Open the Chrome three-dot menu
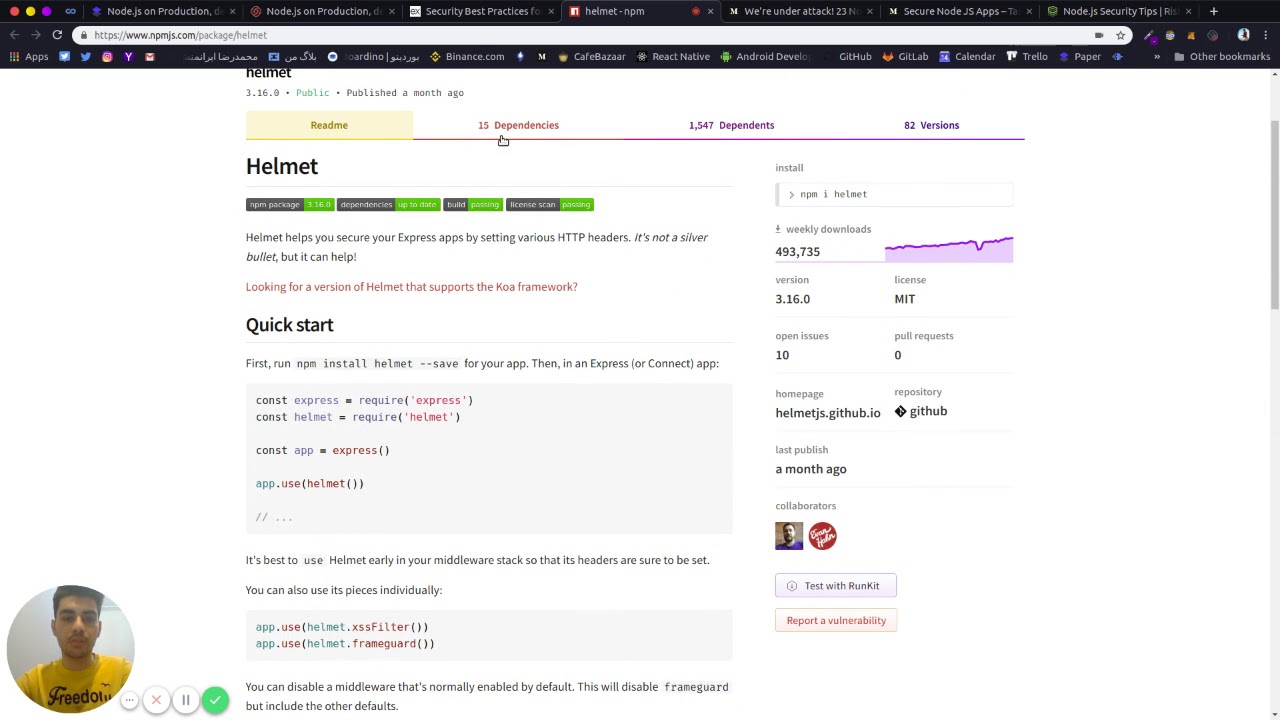This screenshot has height=720, width=1280. [x=1265, y=35]
